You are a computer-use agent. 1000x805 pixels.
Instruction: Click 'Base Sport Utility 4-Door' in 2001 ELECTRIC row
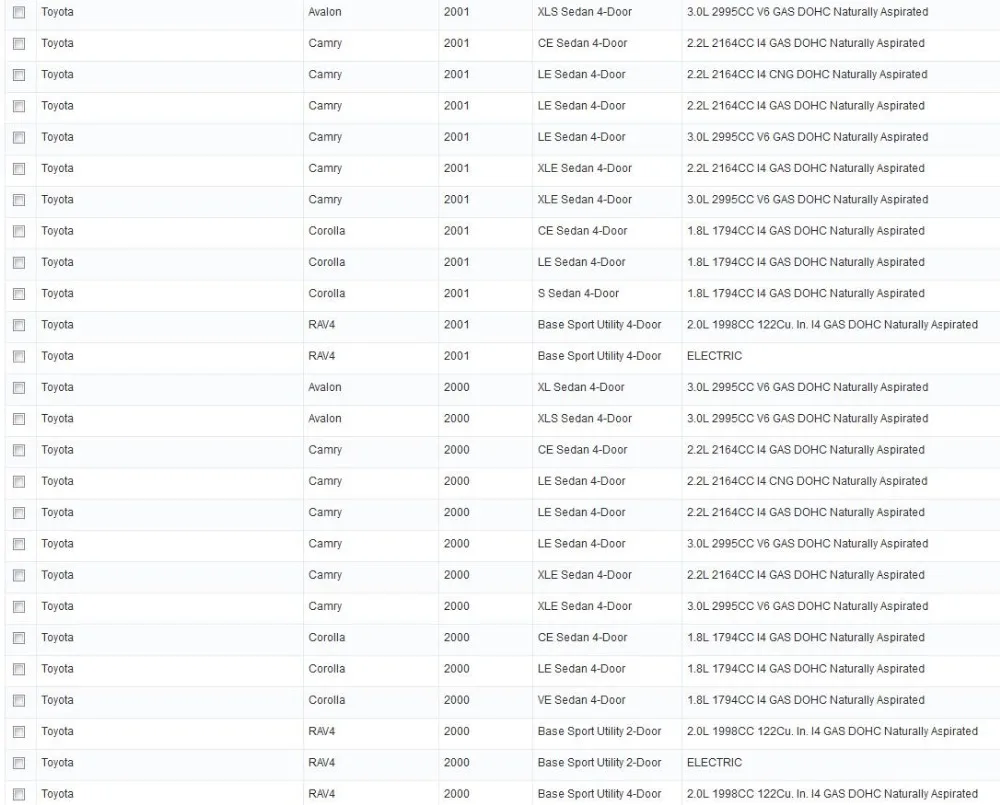(599, 356)
